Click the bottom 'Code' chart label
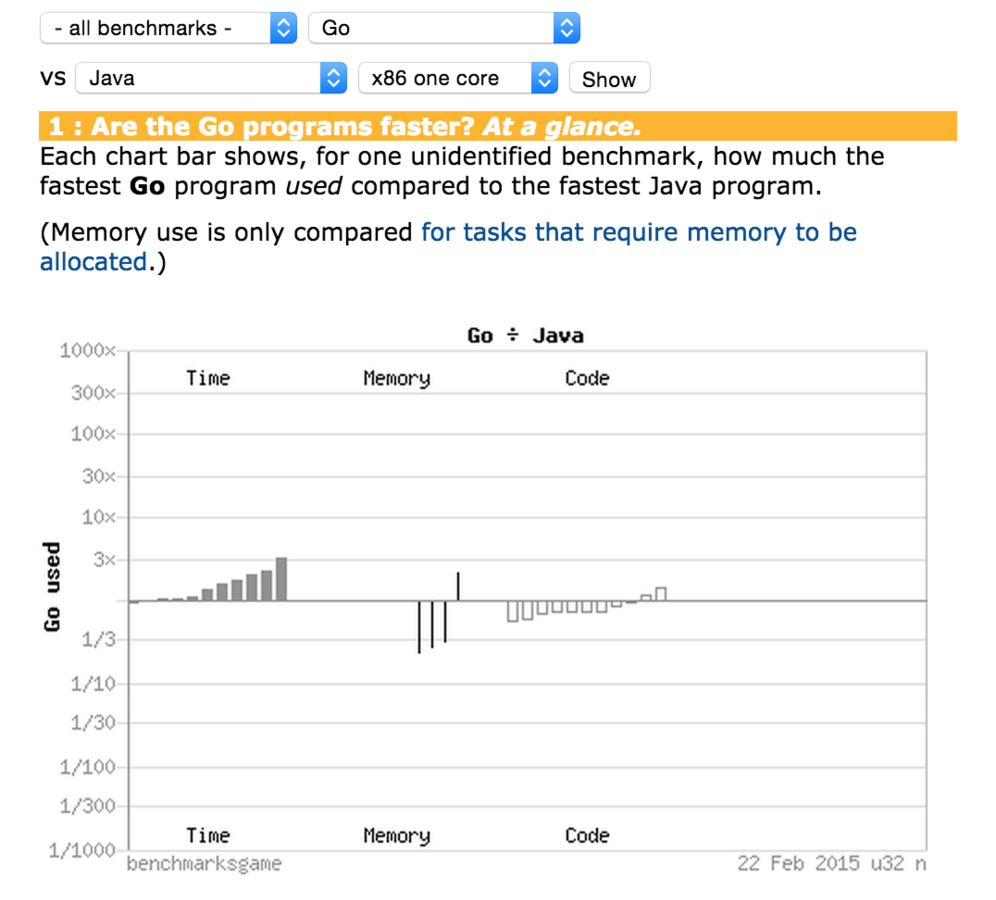 [587, 835]
